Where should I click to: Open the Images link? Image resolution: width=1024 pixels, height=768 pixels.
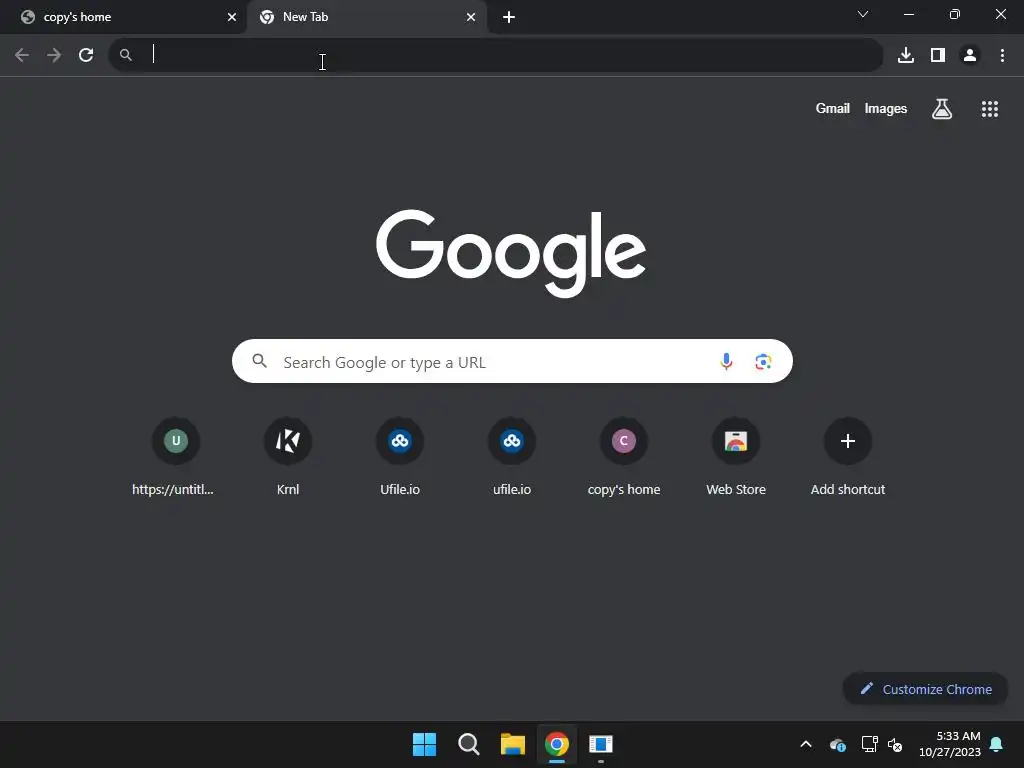[x=886, y=108]
